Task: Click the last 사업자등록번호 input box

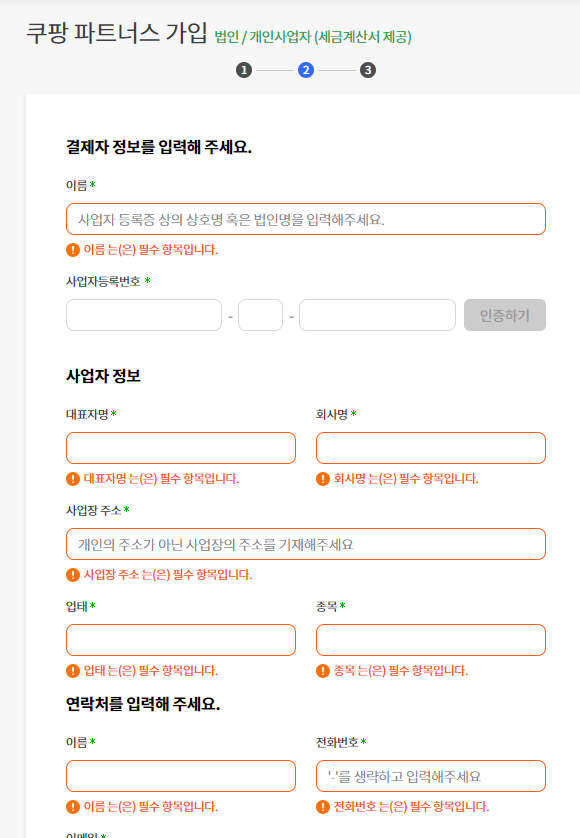Action: coord(377,315)
